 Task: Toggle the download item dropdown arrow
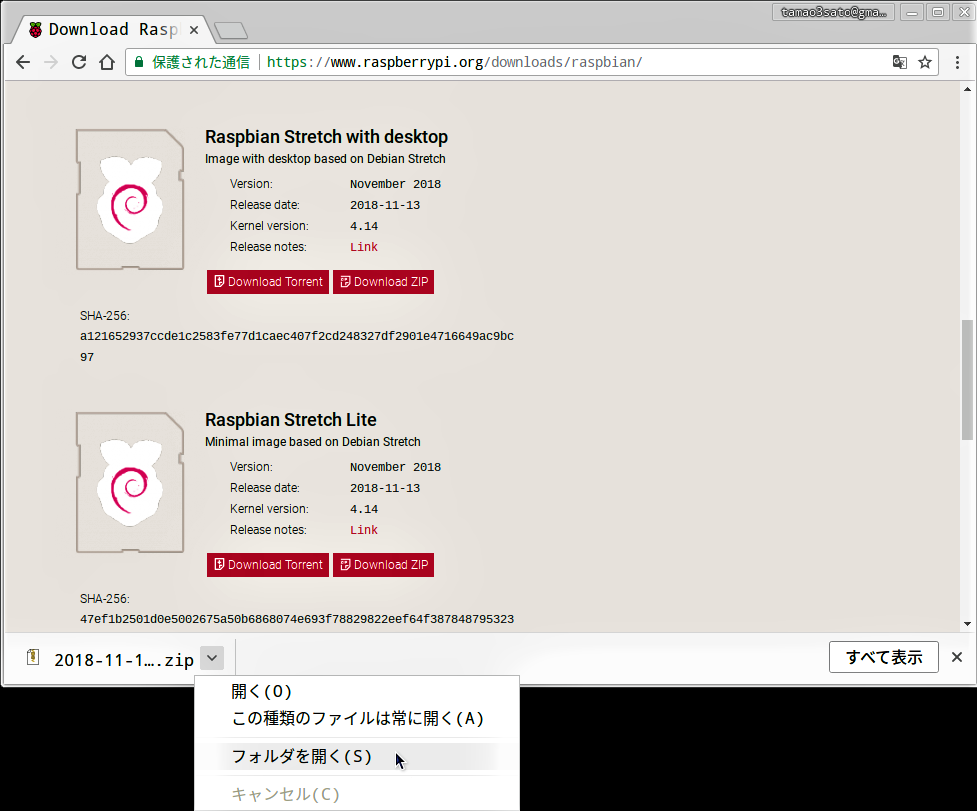[212, 658]
